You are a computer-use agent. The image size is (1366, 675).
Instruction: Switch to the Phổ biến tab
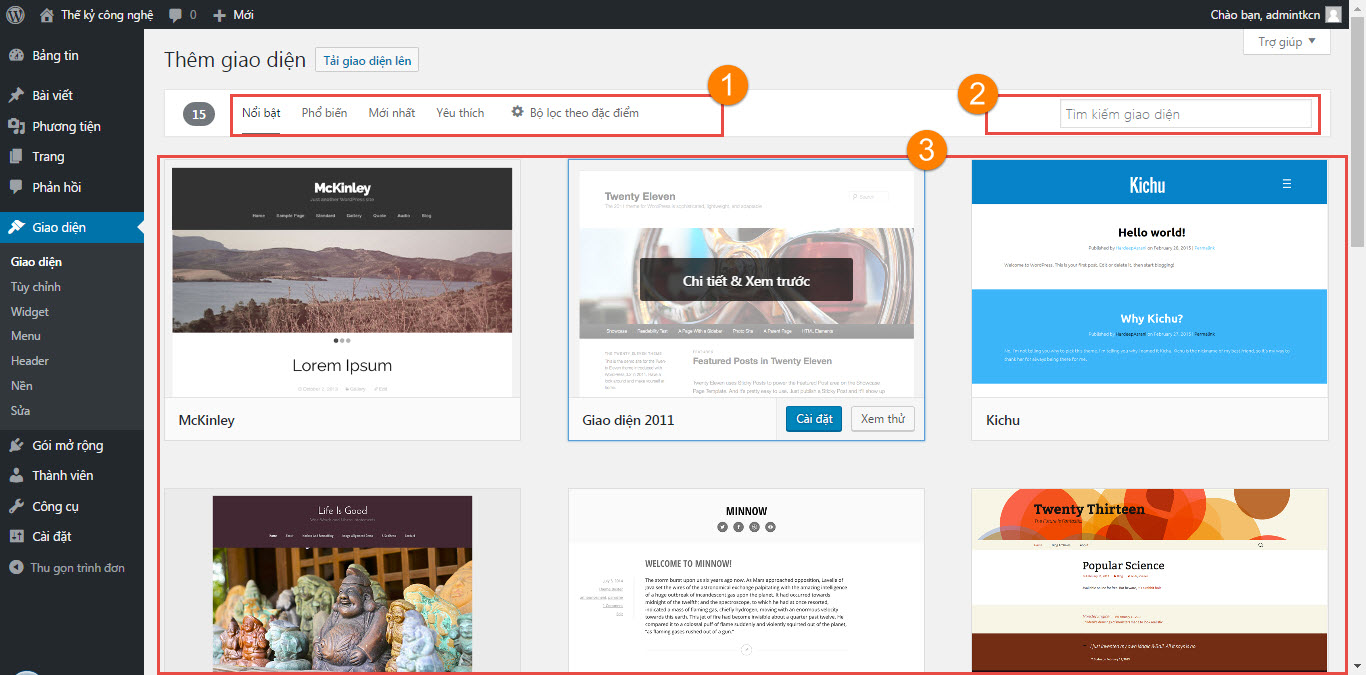pyautogui.click(x=324, y=113)
